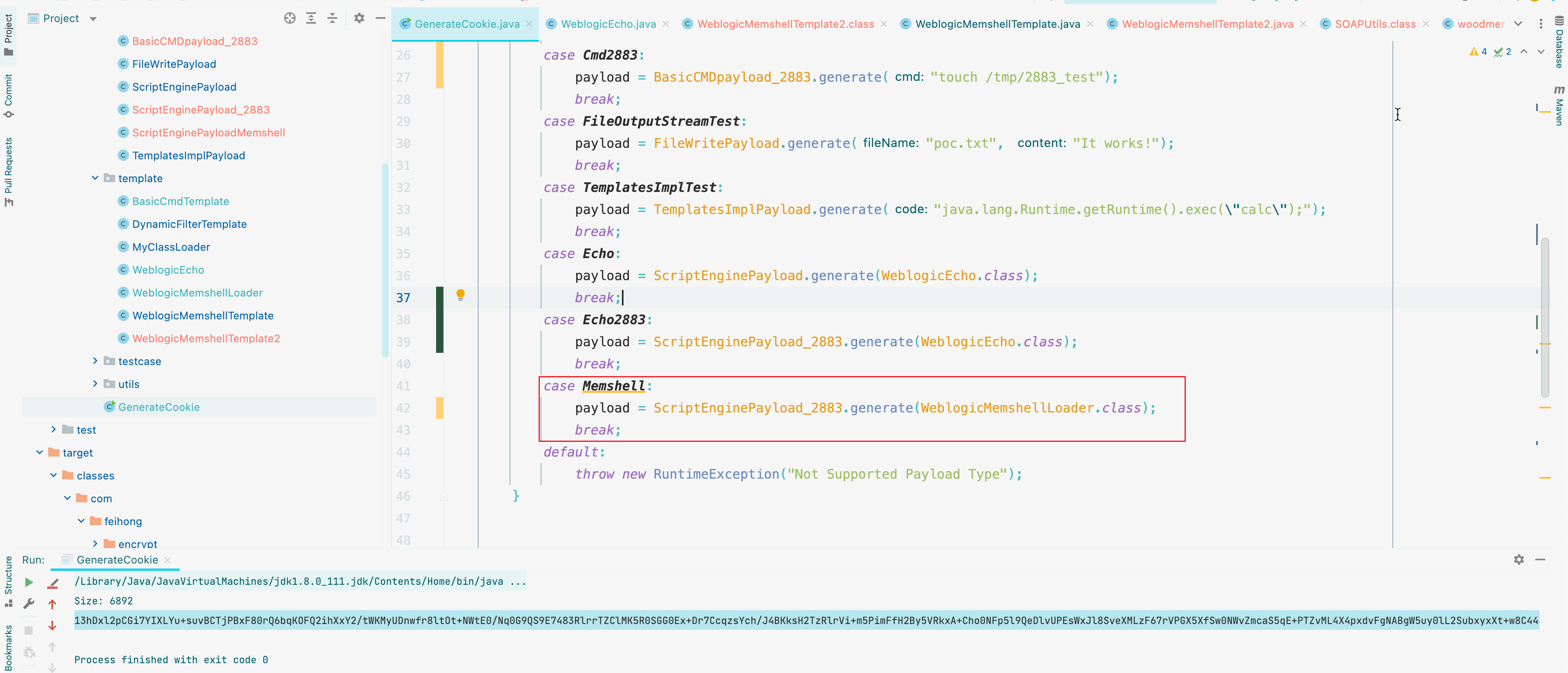
Task: Click Collapse All icon in Project toolbar
Action: 332,18
